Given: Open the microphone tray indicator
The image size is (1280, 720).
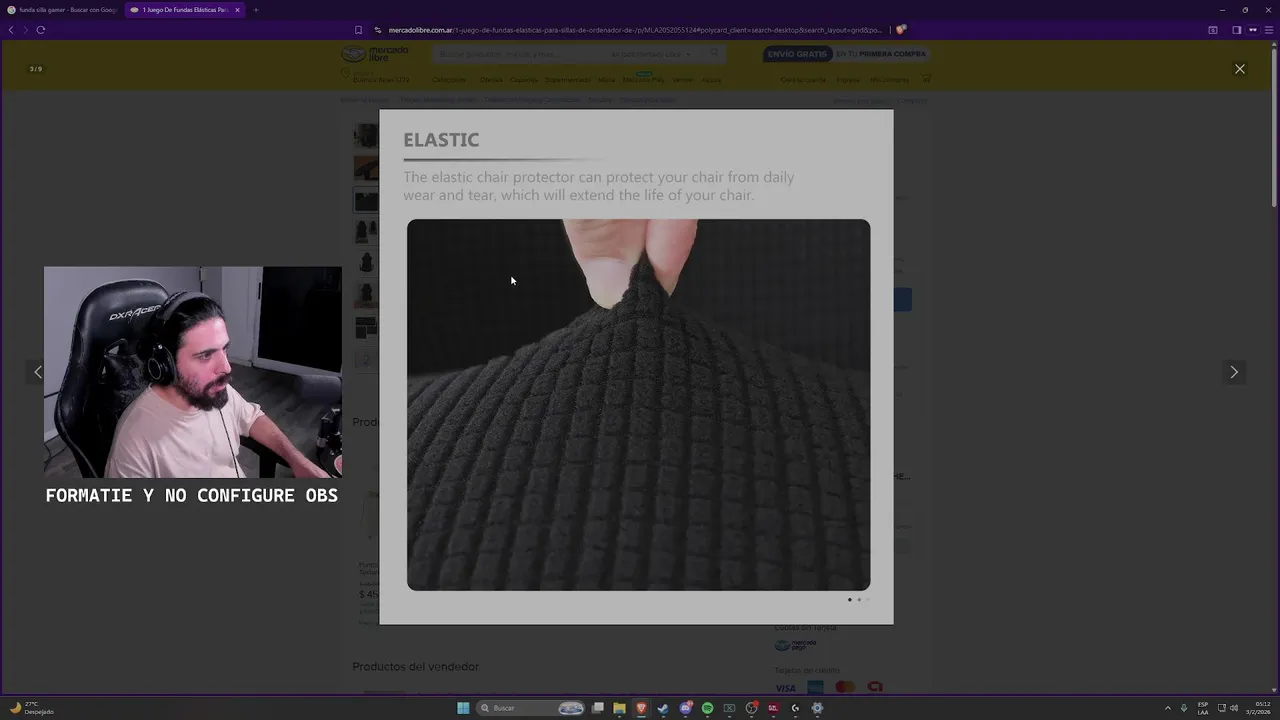Looking at the screenshot, I should coord(1184,708).
